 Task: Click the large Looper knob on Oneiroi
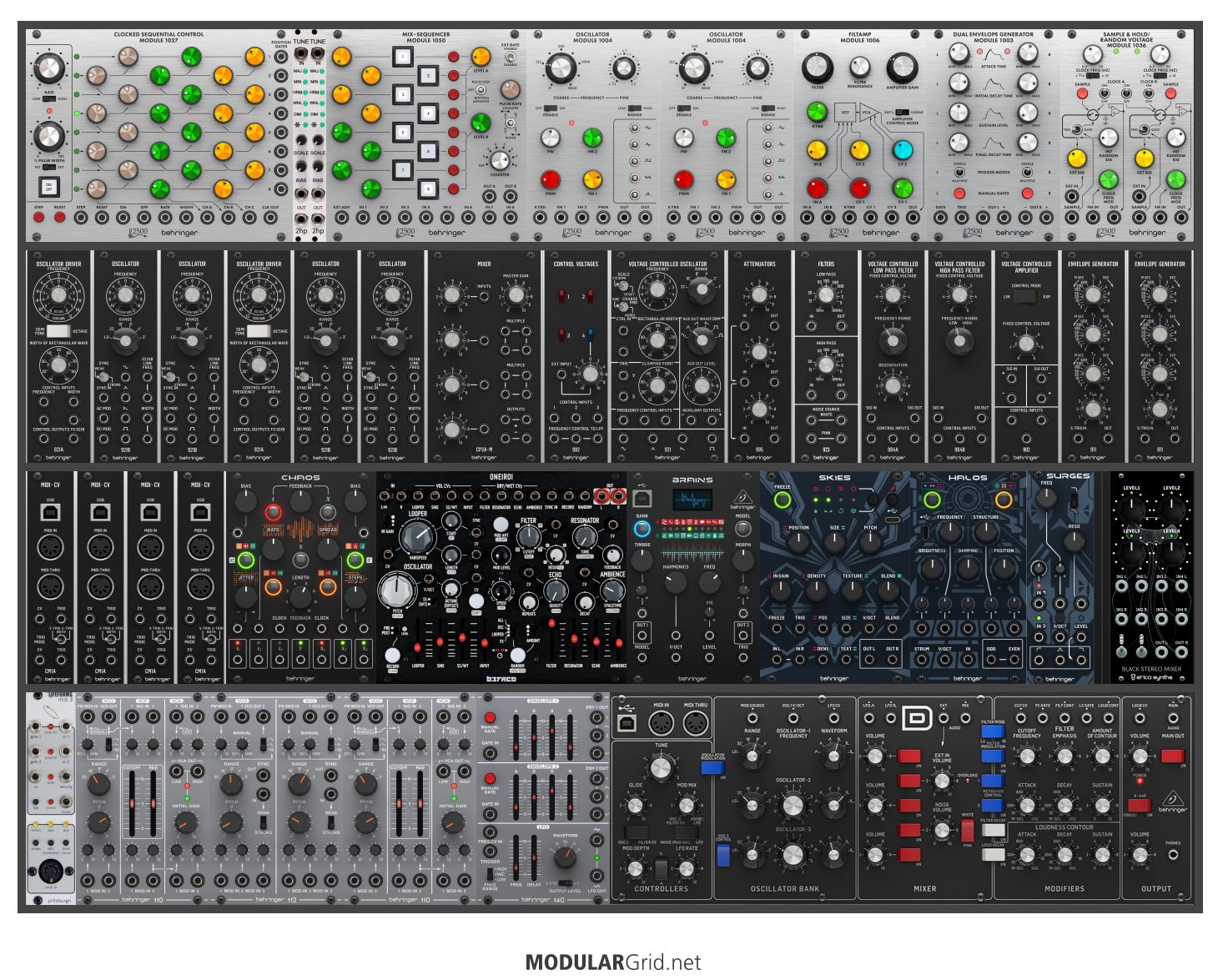[418, 536]
